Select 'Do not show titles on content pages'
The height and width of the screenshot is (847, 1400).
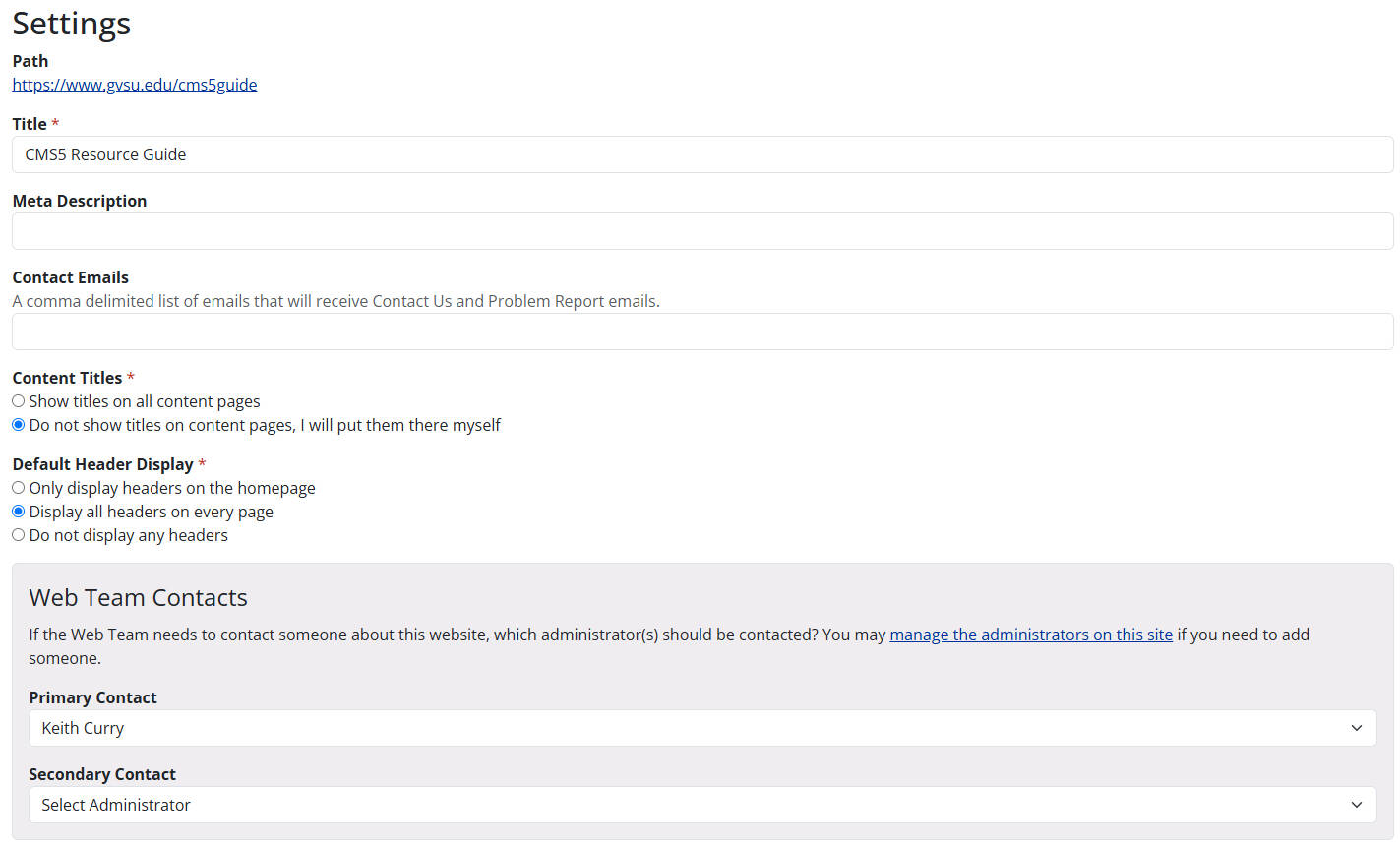tap(18, 424)
